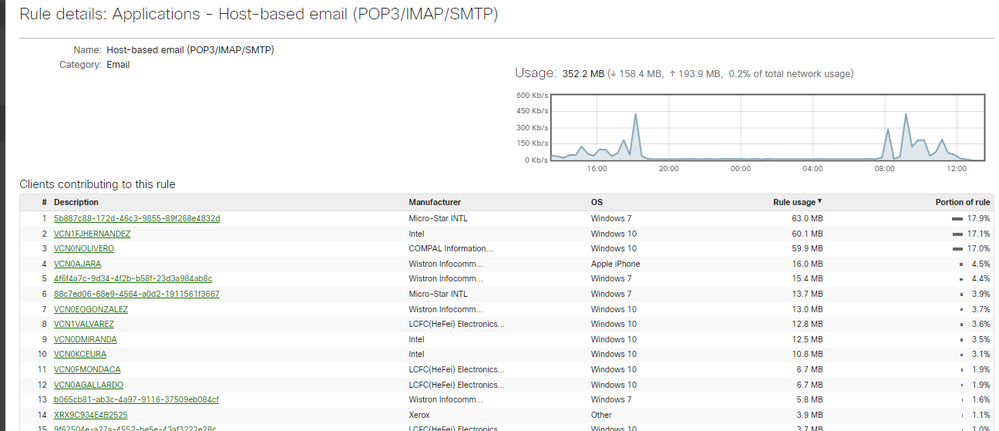Viewport: 999px width, 431px height.
Task: Click the 3.9 MB rule usage cell
Action: tap(811, 415)
